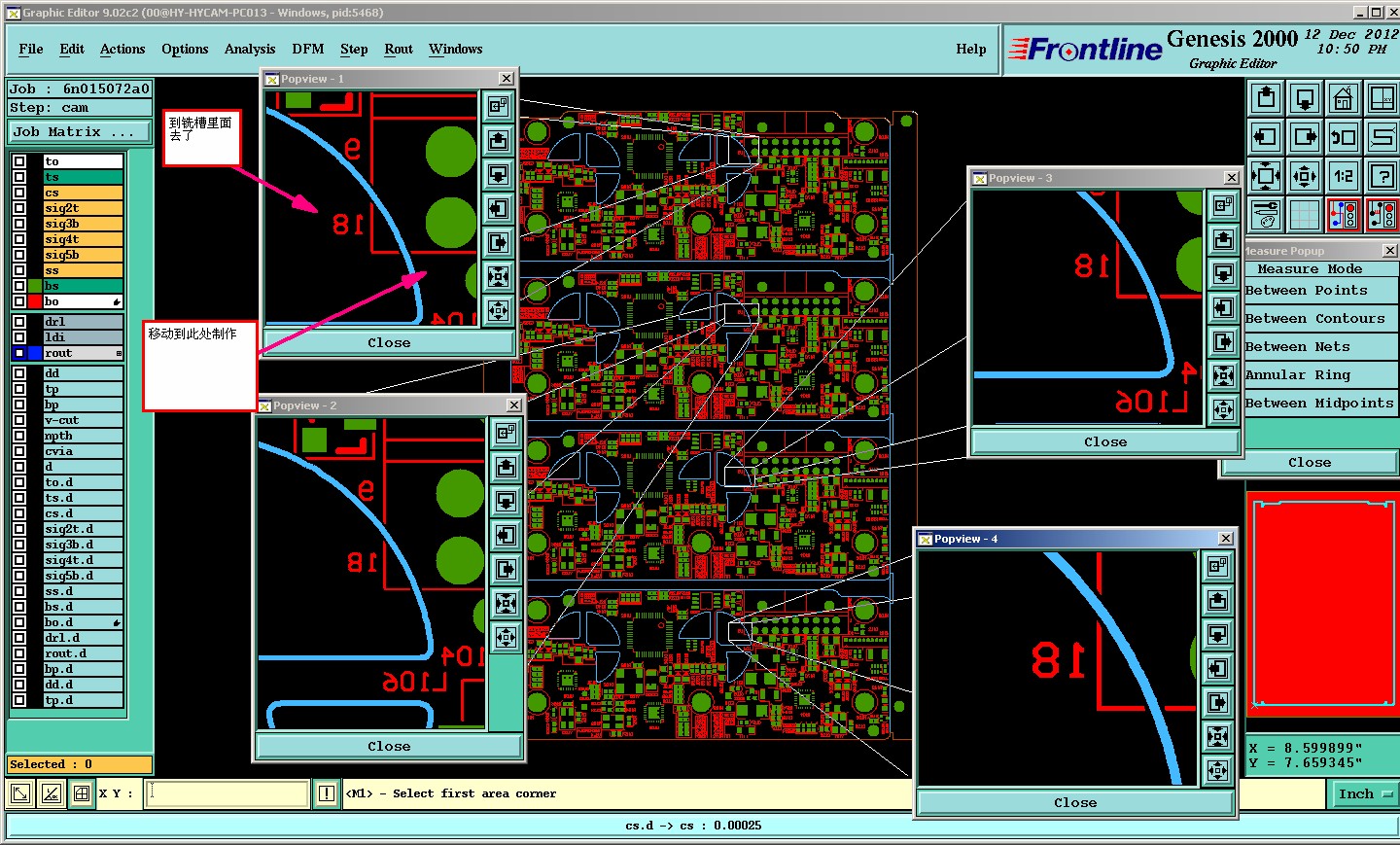Click green color swatch of 'bs' layer

(x=35, y=286)
